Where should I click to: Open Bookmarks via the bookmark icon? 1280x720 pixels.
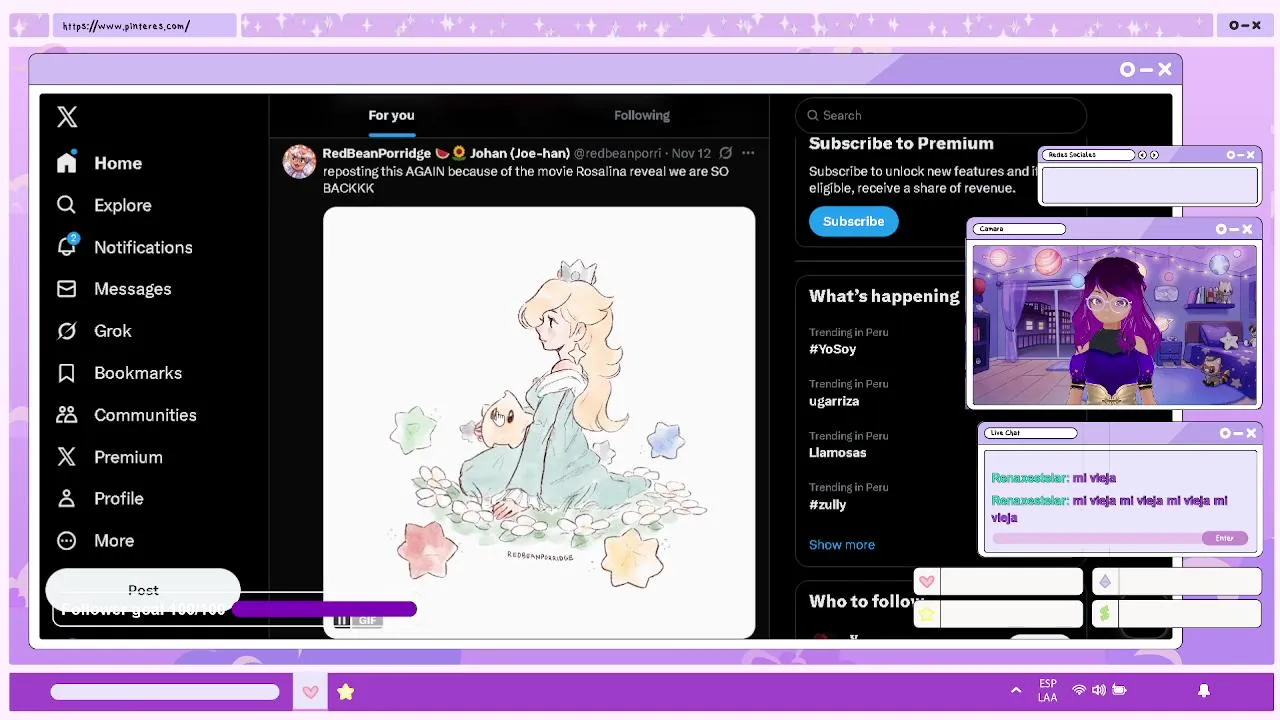click(67, 373)
